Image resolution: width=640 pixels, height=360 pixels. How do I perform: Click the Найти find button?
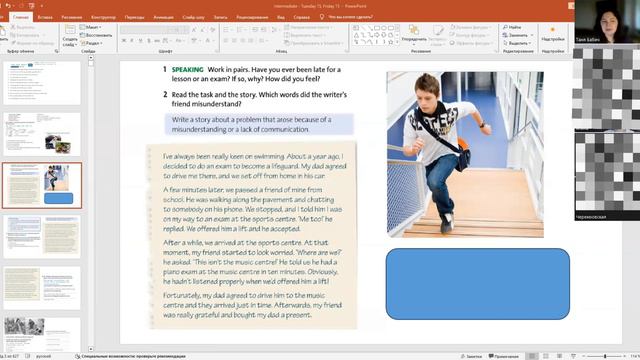click(x=512, y=27)
